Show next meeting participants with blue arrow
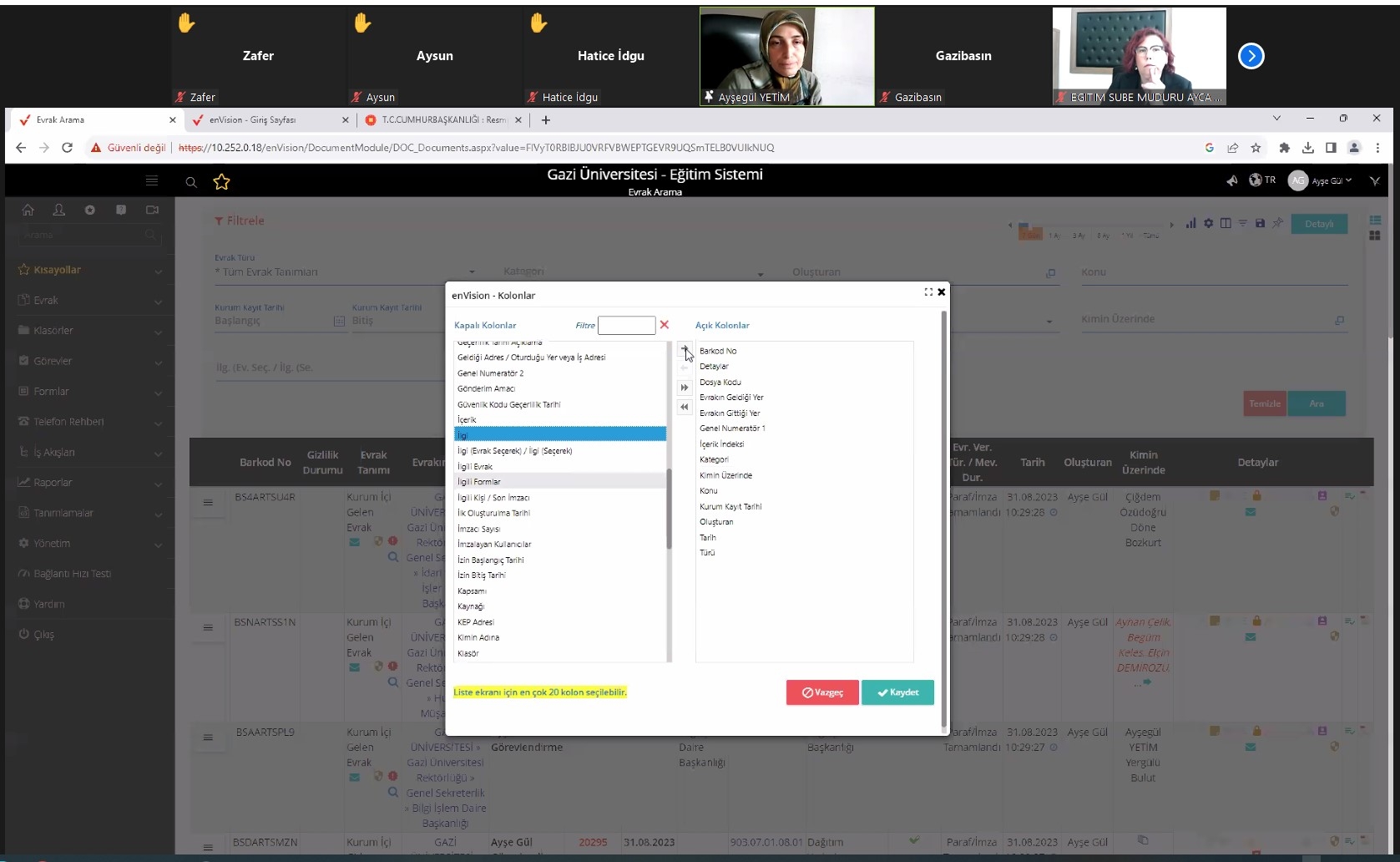 pos(1251,56)
